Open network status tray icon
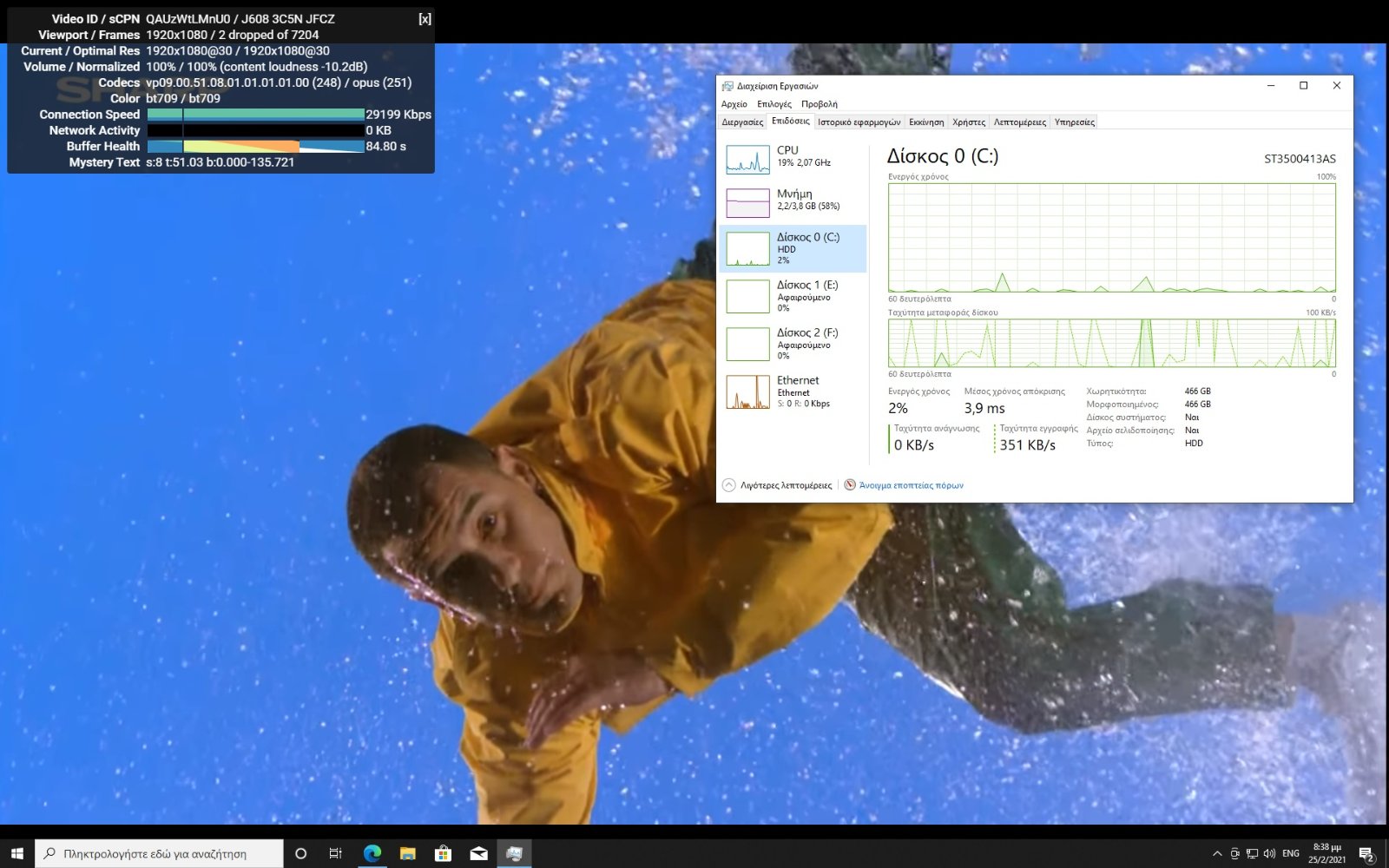This screenshot has height=868, width=1389. point(1252,853)
